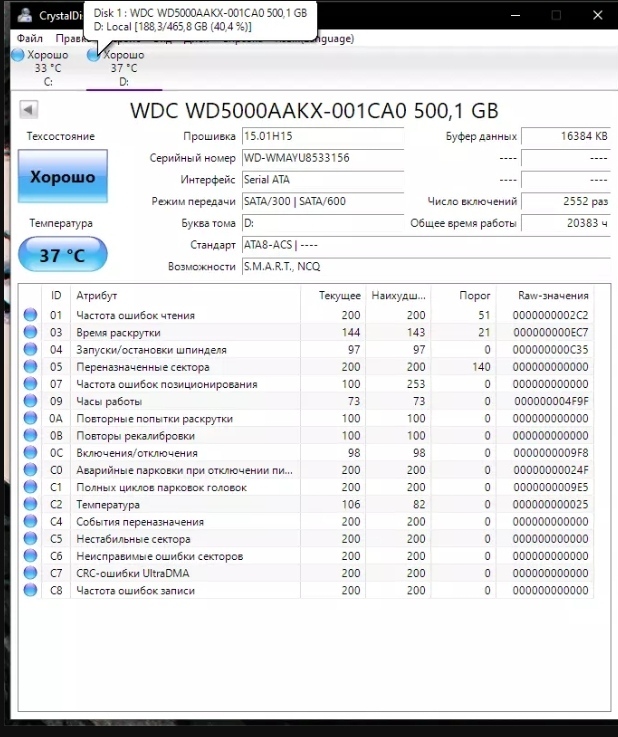This screenshot has width=618, height=737.
Task: Click status circle of attribute 0A
Action: [31, 418]
